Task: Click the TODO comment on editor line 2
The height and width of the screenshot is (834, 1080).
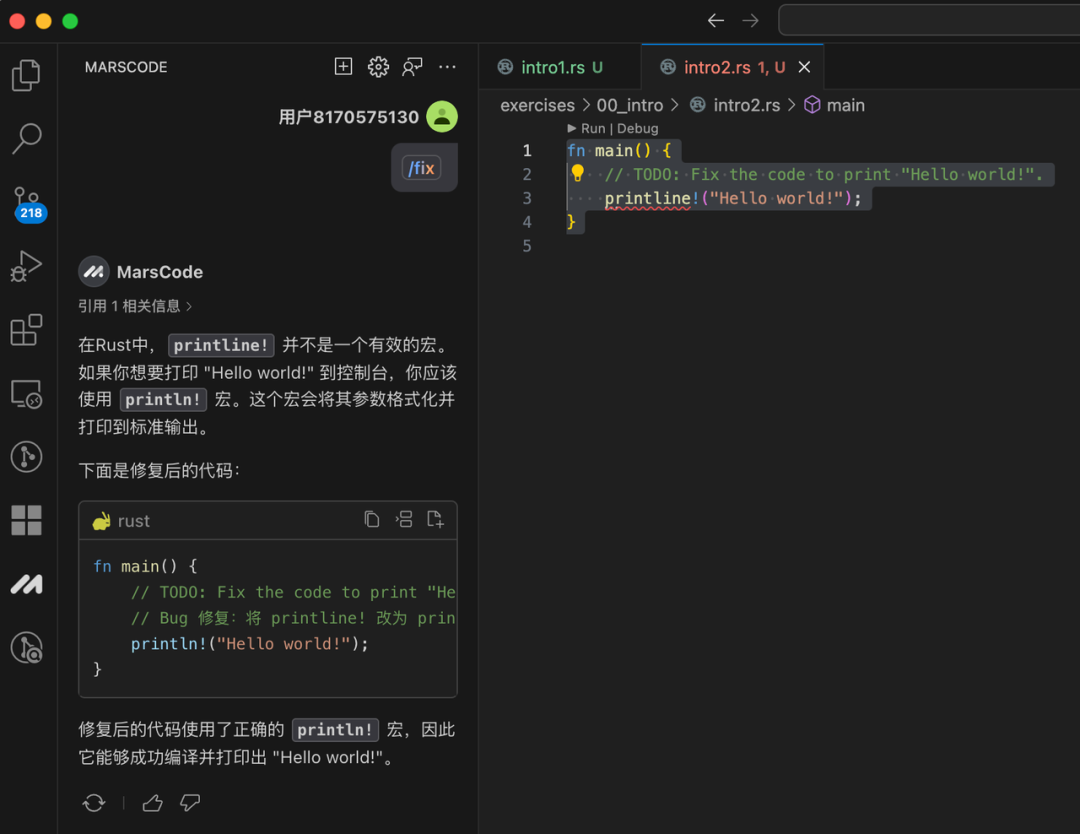Action: coord(824,174)
